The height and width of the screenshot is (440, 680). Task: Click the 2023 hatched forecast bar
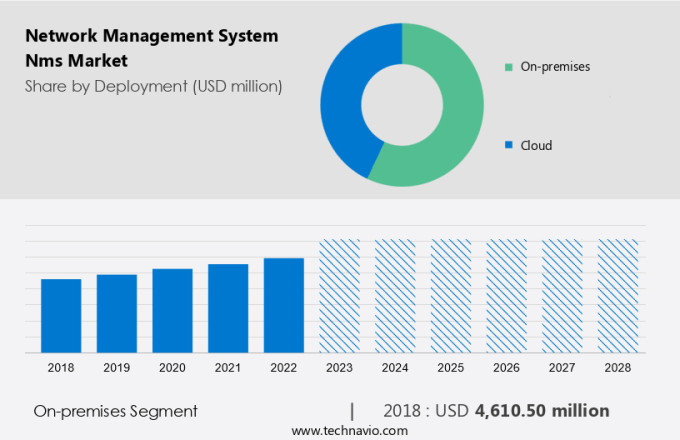point(339,296)
